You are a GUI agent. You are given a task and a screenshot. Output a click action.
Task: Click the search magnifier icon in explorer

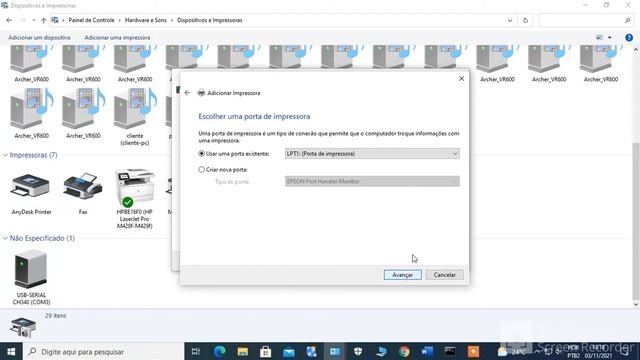[x=627, y=20]
